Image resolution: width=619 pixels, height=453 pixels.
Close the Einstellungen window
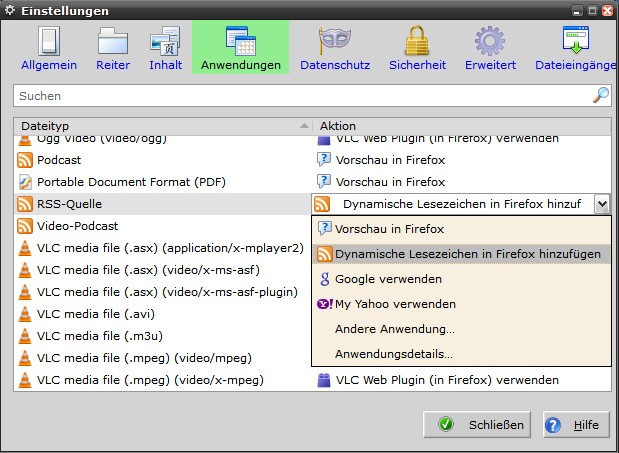click(608, 10)
